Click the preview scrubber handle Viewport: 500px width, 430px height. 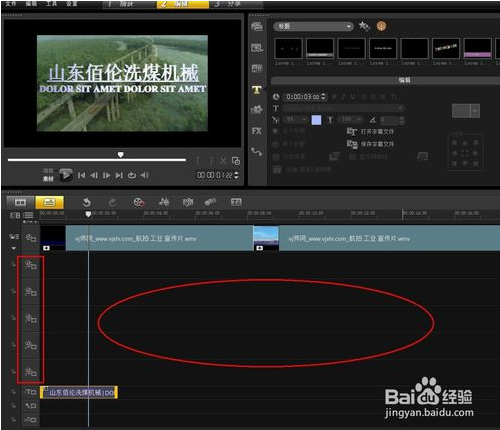(121, 154)
